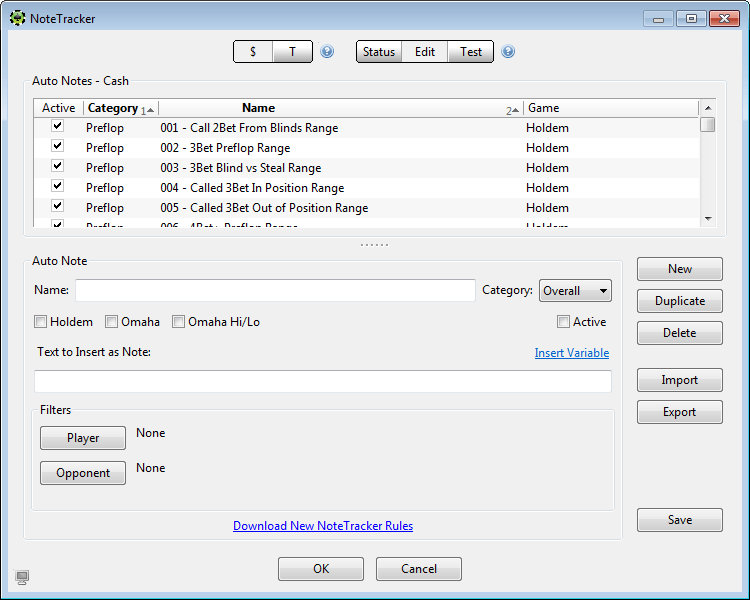Click the Insert Variable link
The height and width of the screenshot is (600, 750).
pyautogui.click(x=572, y=353)
